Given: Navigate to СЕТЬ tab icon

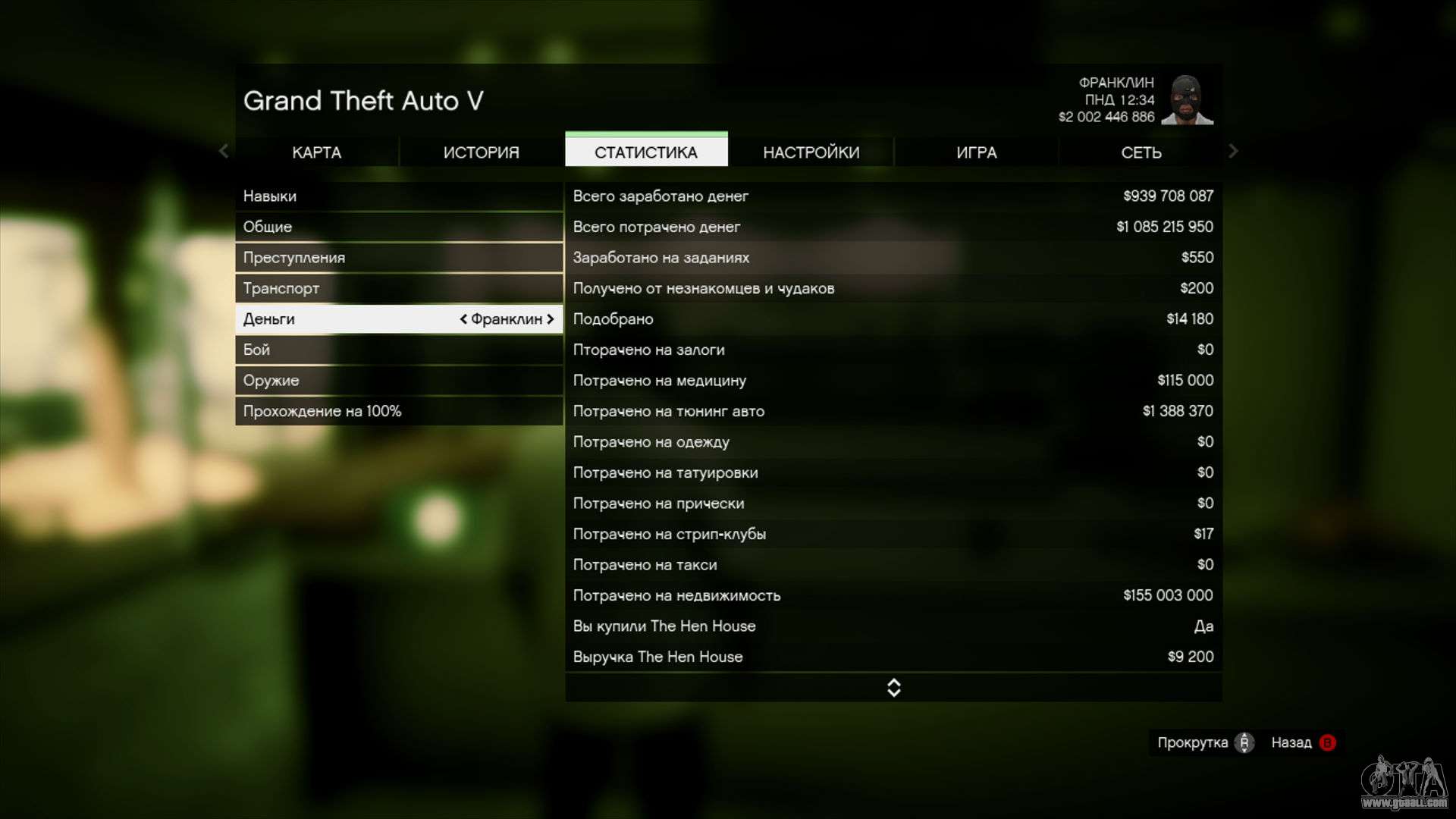Looking at the screenshot, I should pyautogui.click(x=1141, y=152).
